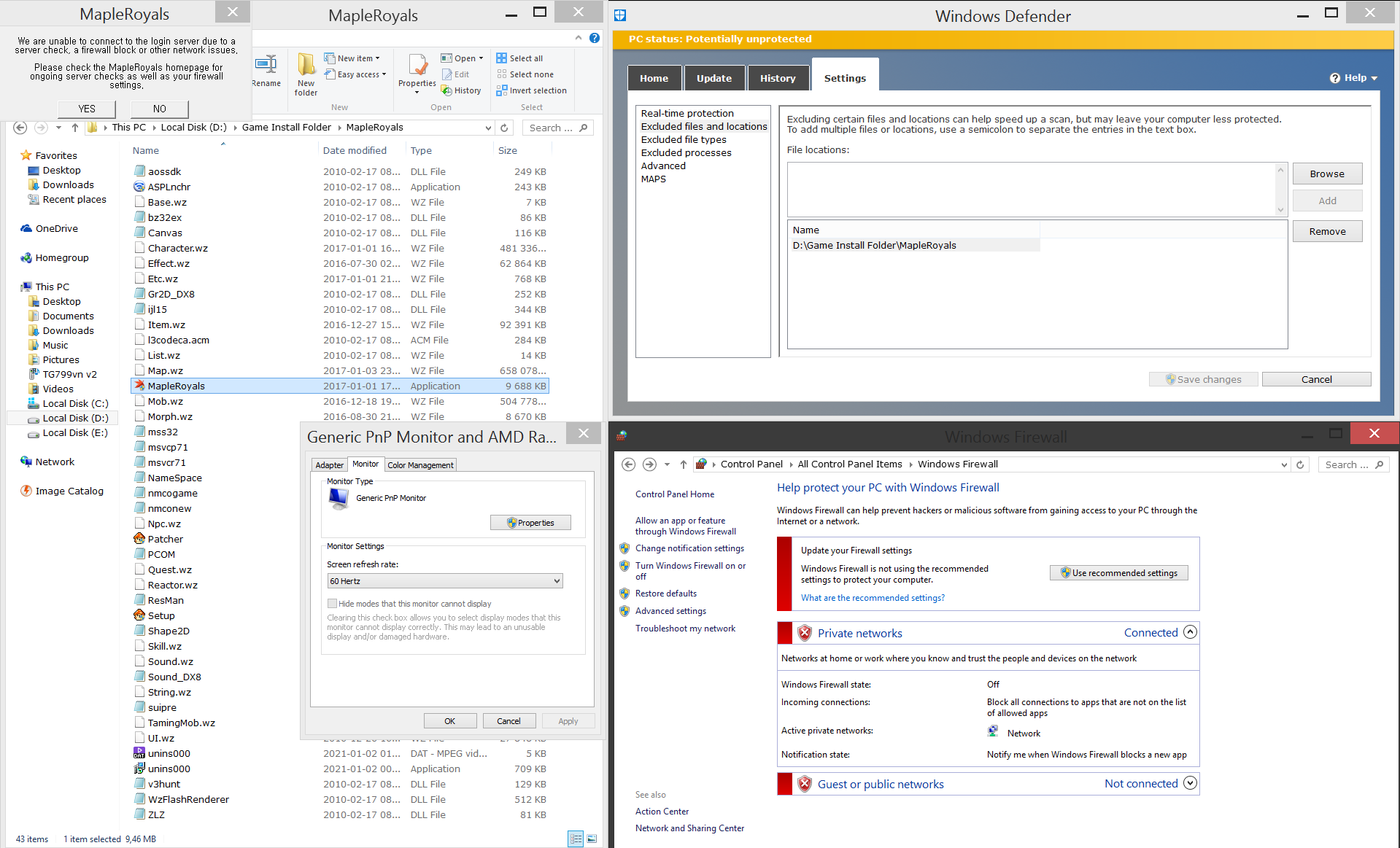Open the Defender Help dropdown menu
Image resolution: width=1400 pixels, height=848 pixels.
tap(1354, 78)
